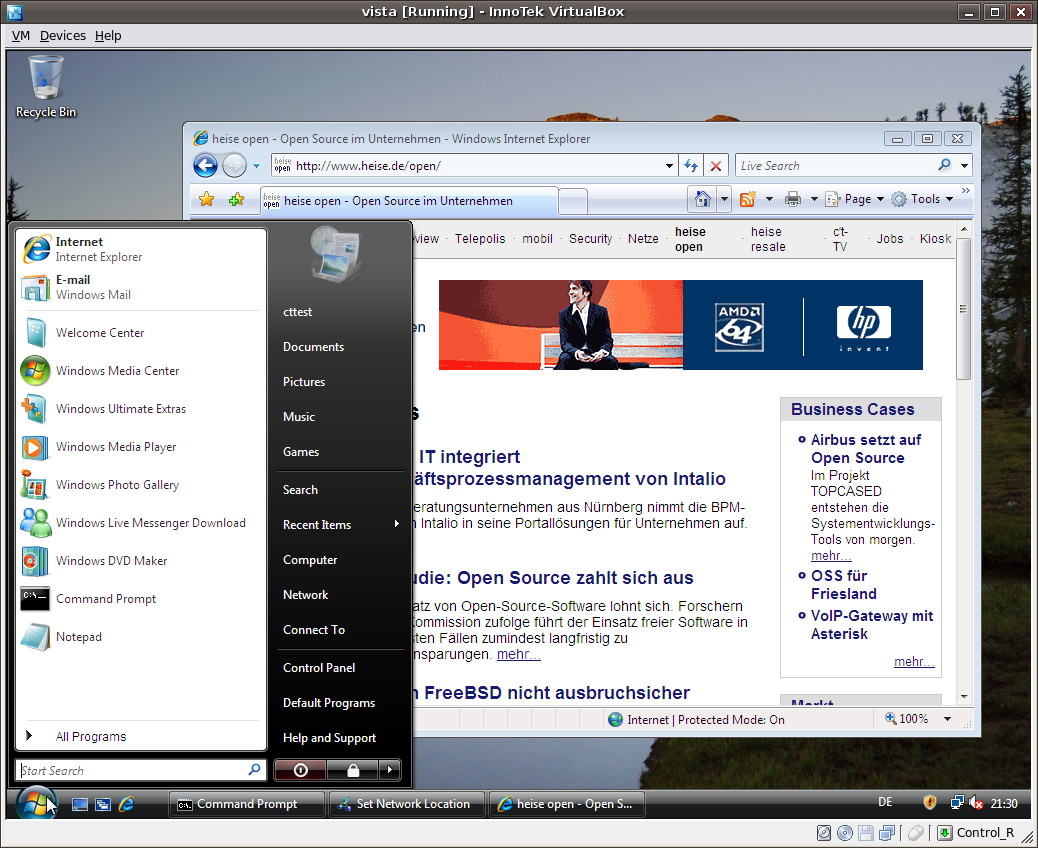Image resolution: width=1038 pixels, height=848 pixels.
Task: Click the IE Forward arrow button
Action: pyautogui.click(x=234, y=165)
